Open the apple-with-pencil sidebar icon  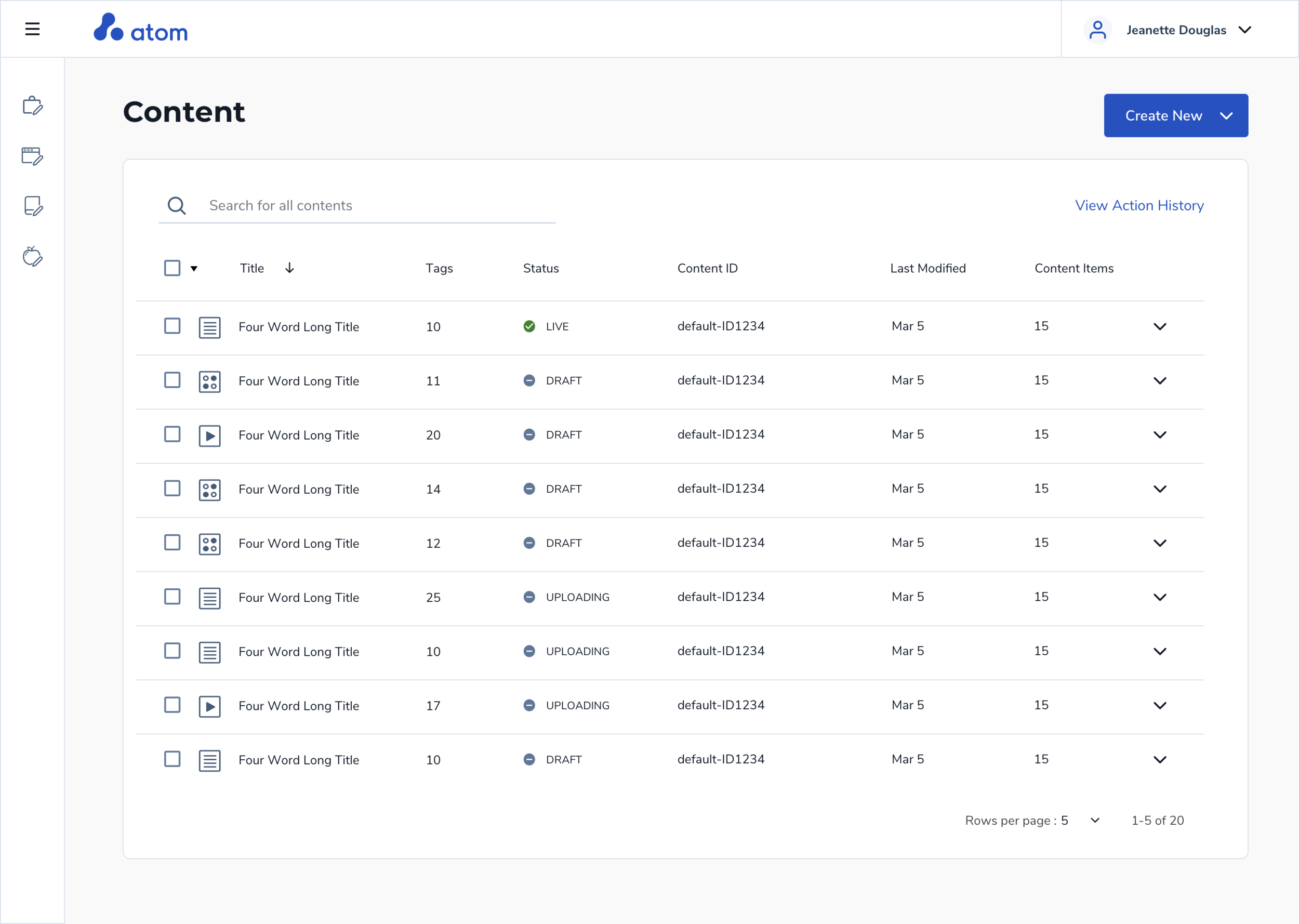32,256
